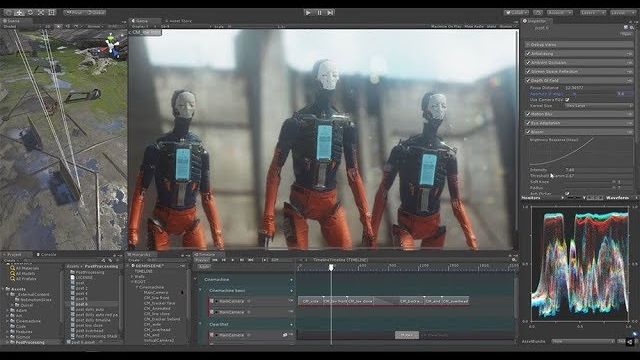Click the Preview button in Timeline
Viewport: 640px width, 360px height.
point(202,260)
